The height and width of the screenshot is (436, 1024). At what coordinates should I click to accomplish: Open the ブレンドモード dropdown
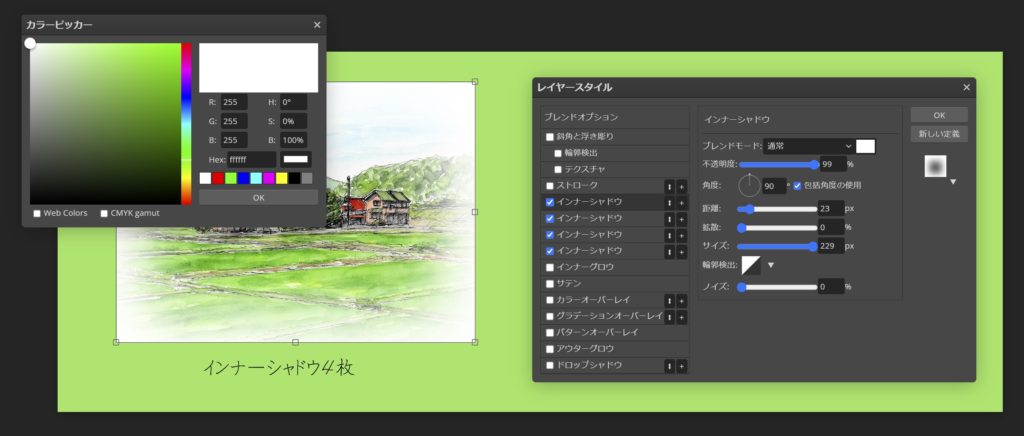pyautogui.click(x=808, y=146)
